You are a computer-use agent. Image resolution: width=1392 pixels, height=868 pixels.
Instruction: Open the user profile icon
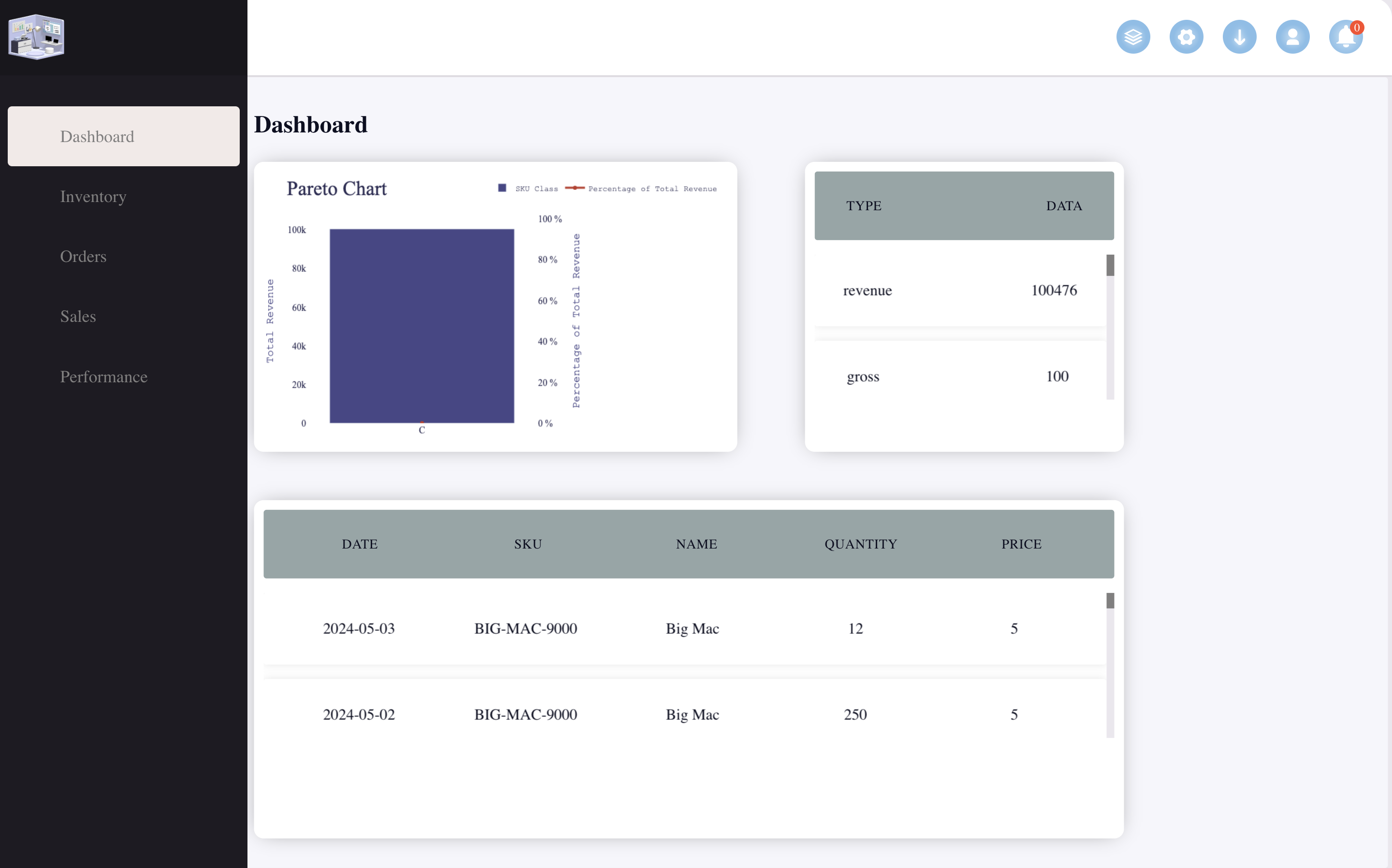click(x=1293, y=36)
